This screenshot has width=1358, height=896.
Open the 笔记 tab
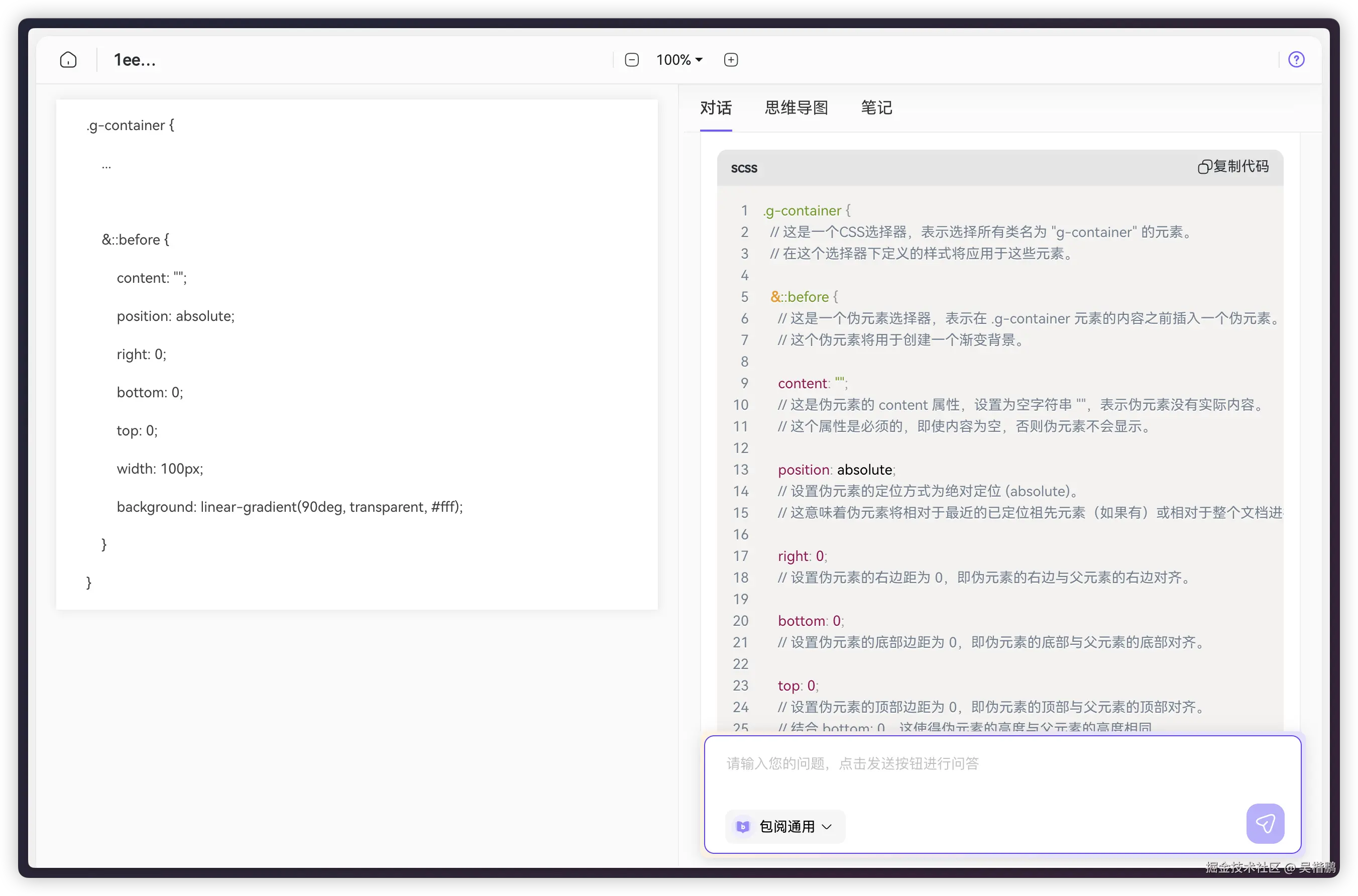[x=876, y=107]
